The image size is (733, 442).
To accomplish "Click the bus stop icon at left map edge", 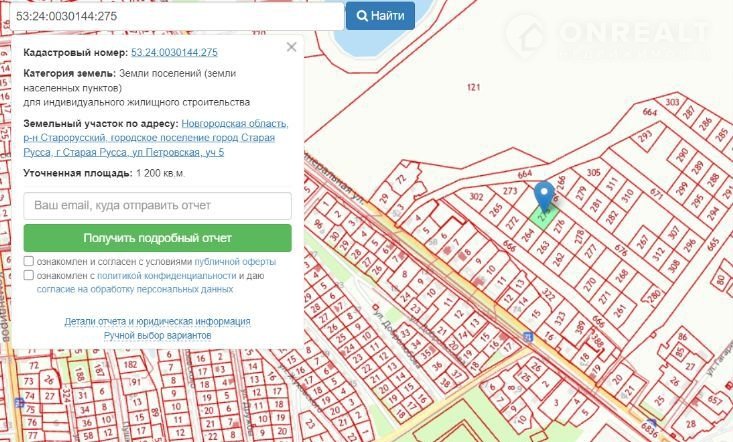I will 19,403.
